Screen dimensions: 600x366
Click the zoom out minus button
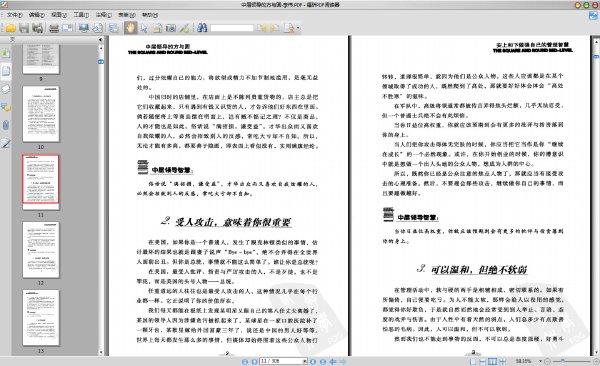point(548,361)
